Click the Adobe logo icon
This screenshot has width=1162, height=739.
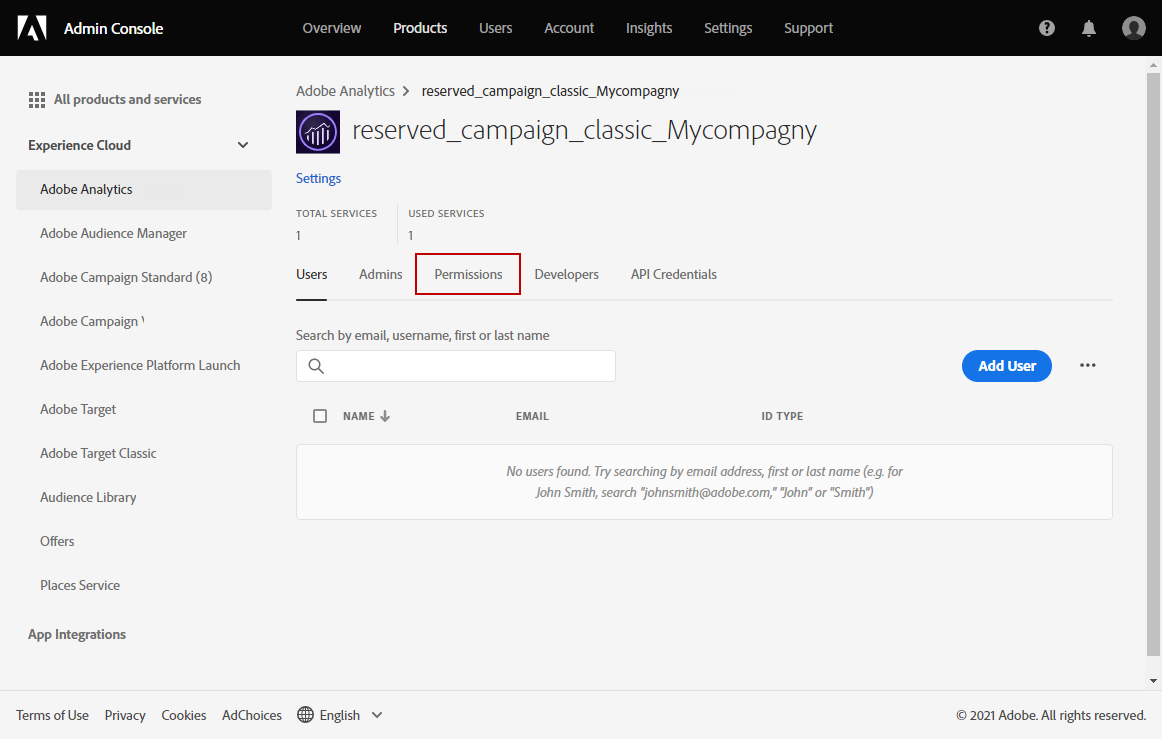click(x=32, y=28)
